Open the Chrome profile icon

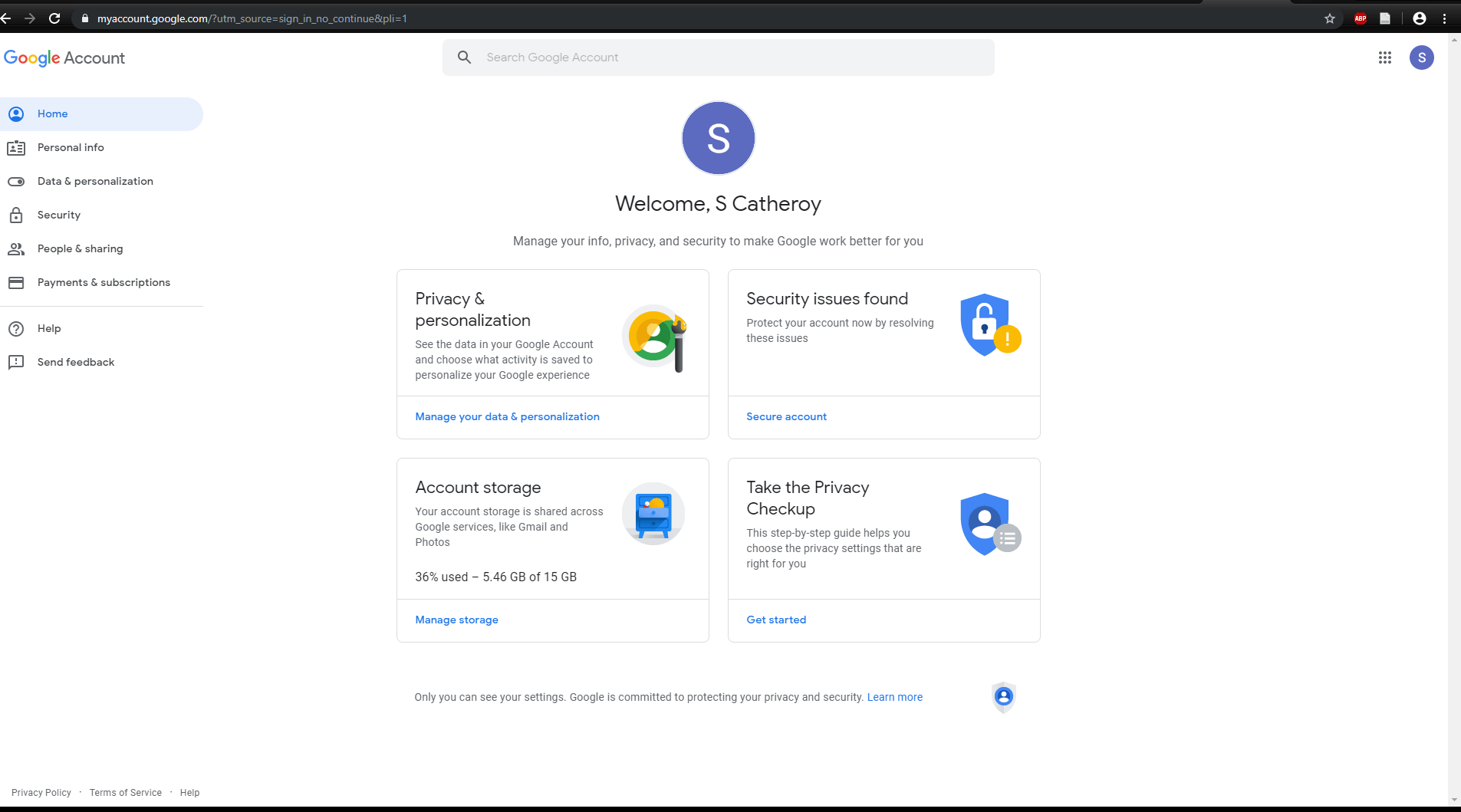coord(1420,18)
